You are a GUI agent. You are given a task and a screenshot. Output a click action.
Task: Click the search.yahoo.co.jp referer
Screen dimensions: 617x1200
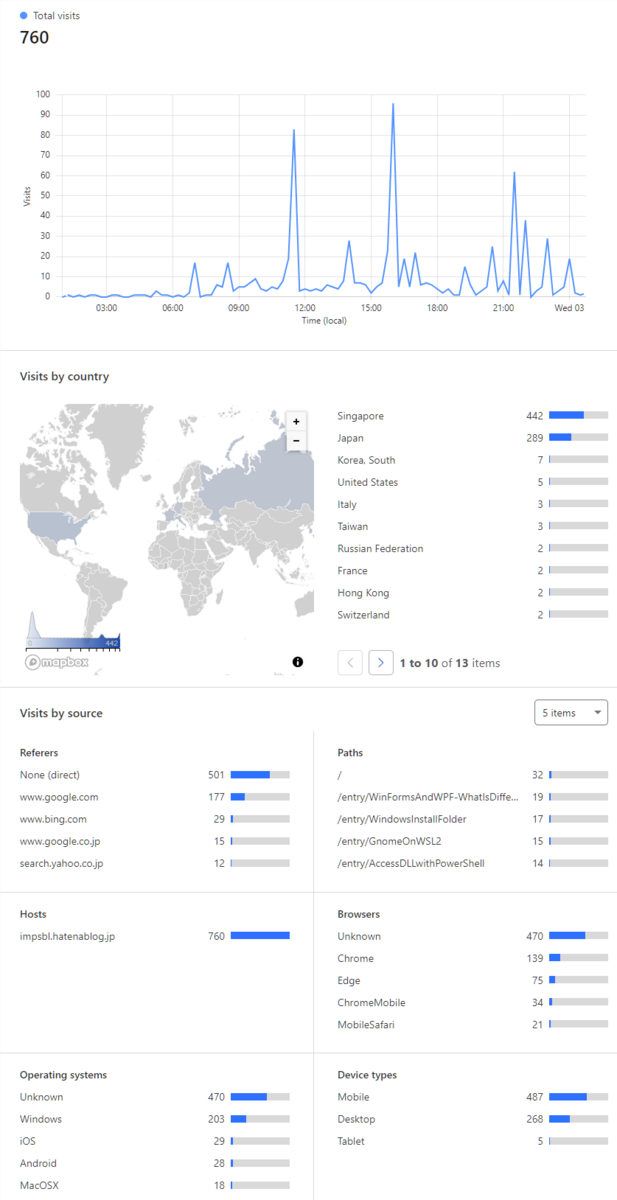155,863
